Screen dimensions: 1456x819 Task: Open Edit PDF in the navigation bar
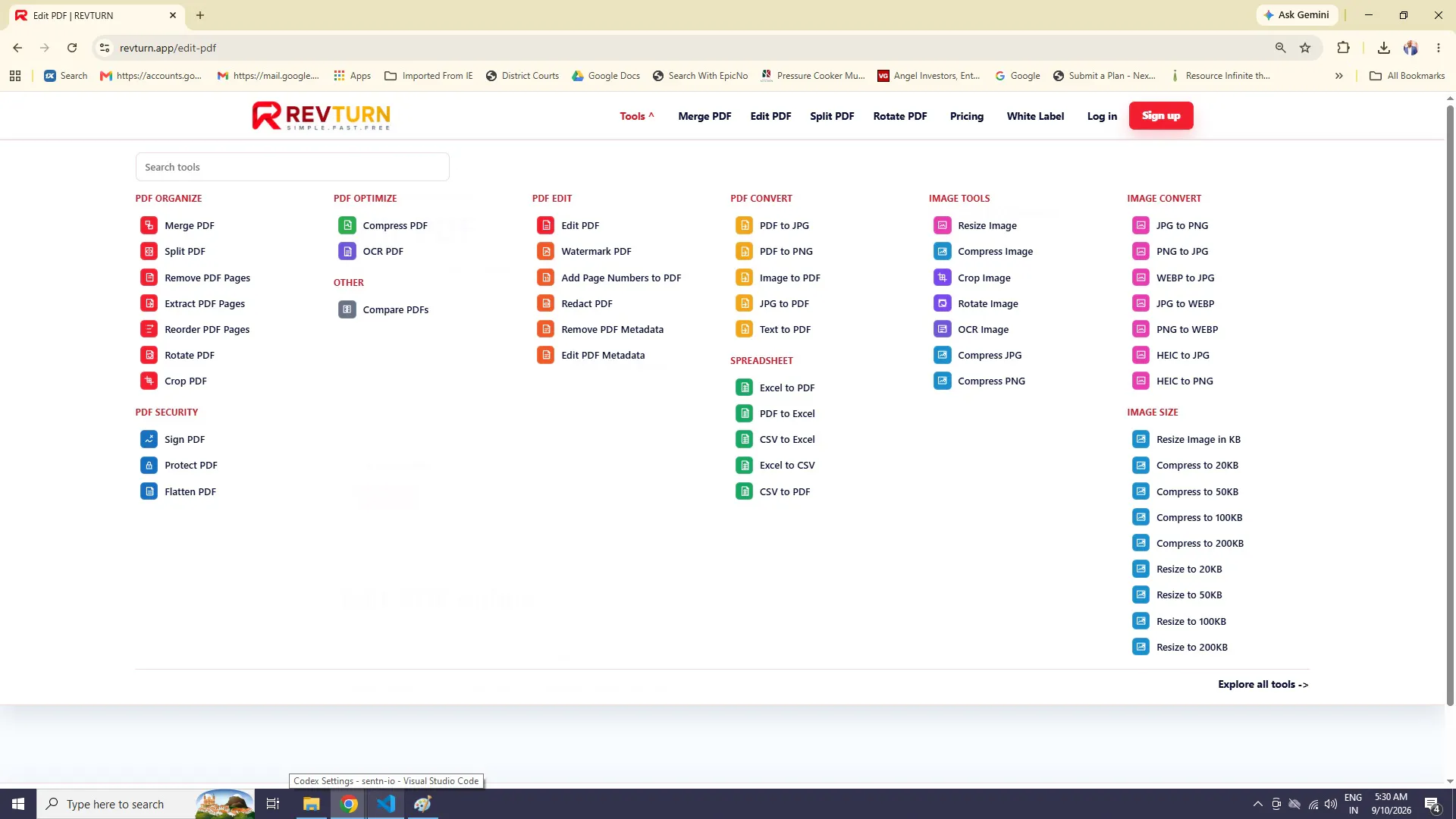click(x=770, y=116)
